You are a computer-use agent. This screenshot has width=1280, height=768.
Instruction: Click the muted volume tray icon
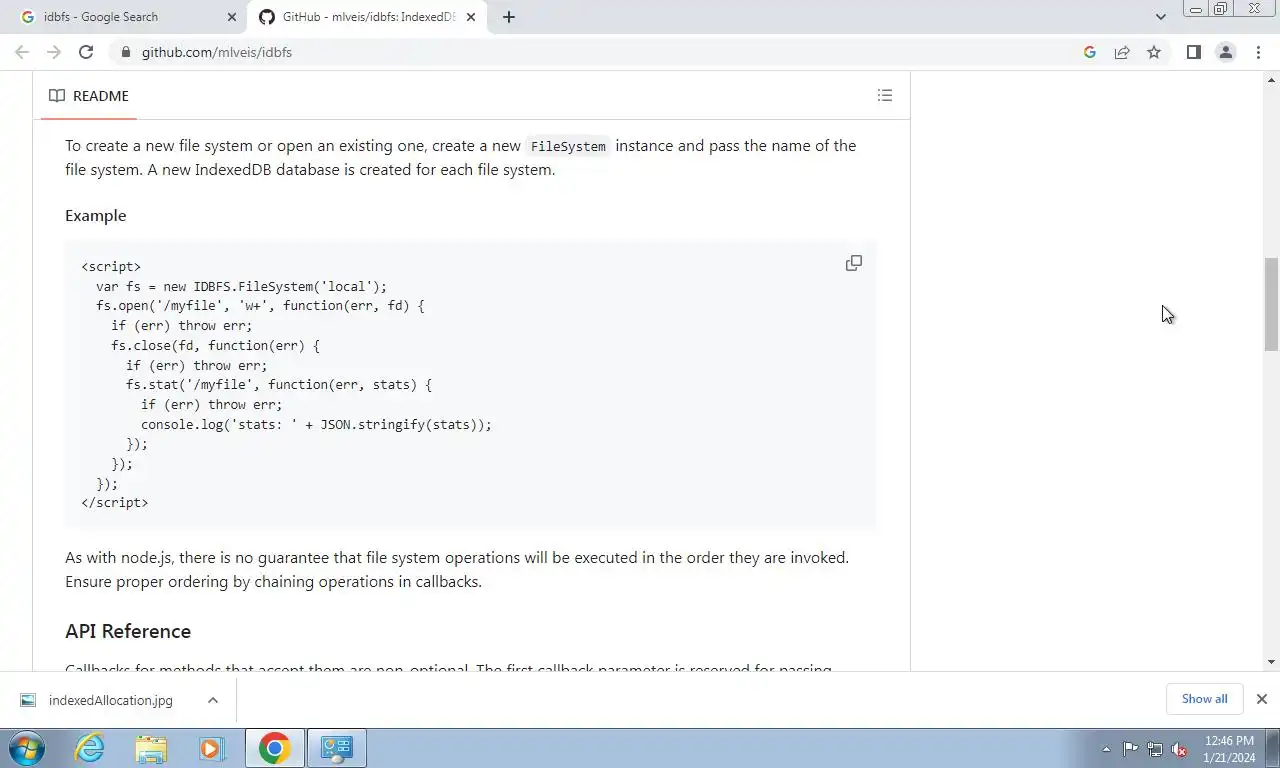coord(1179,749)
